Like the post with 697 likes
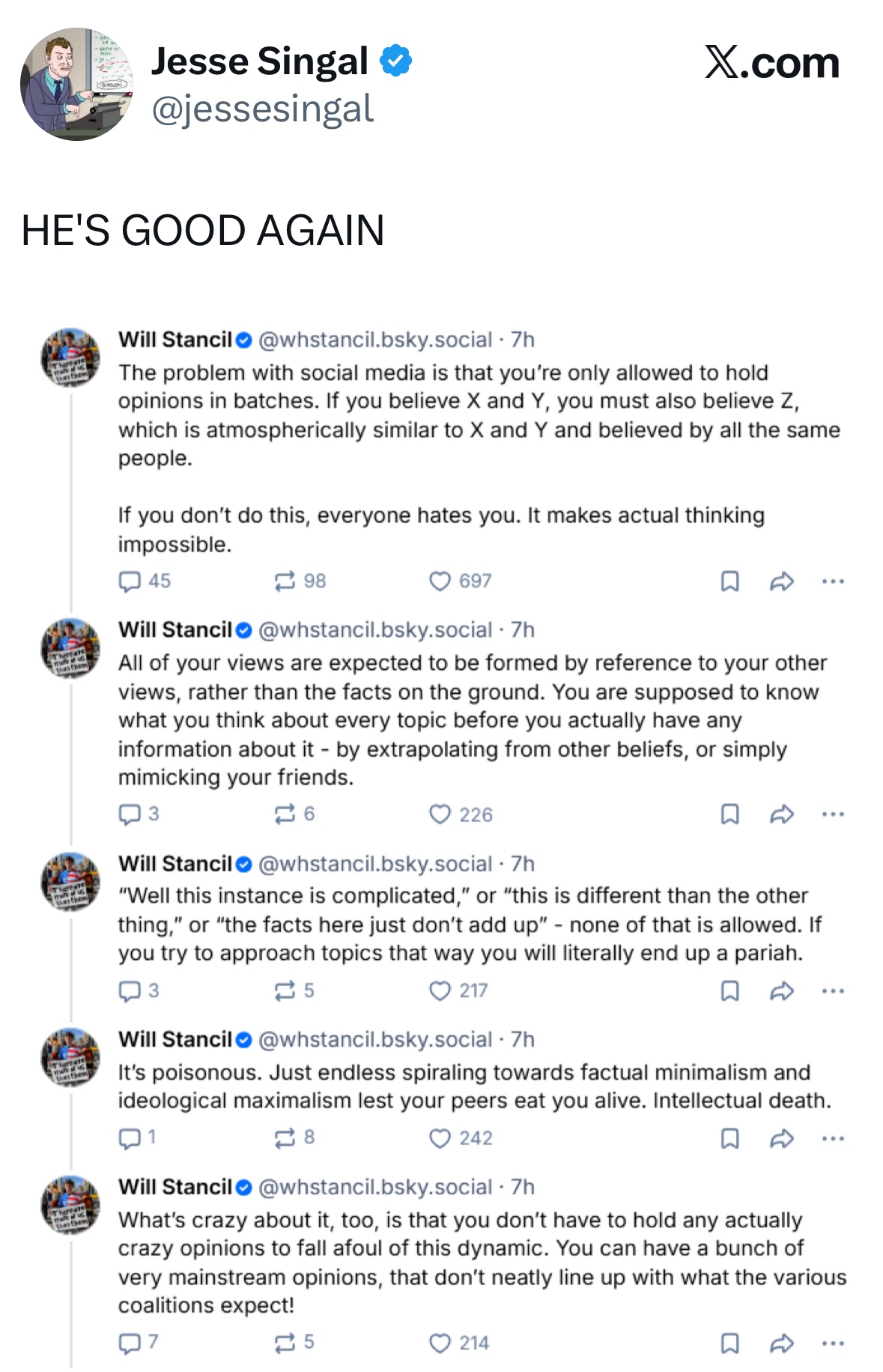Viewport: 883px width, 1372px height. [x=440, y=581]
